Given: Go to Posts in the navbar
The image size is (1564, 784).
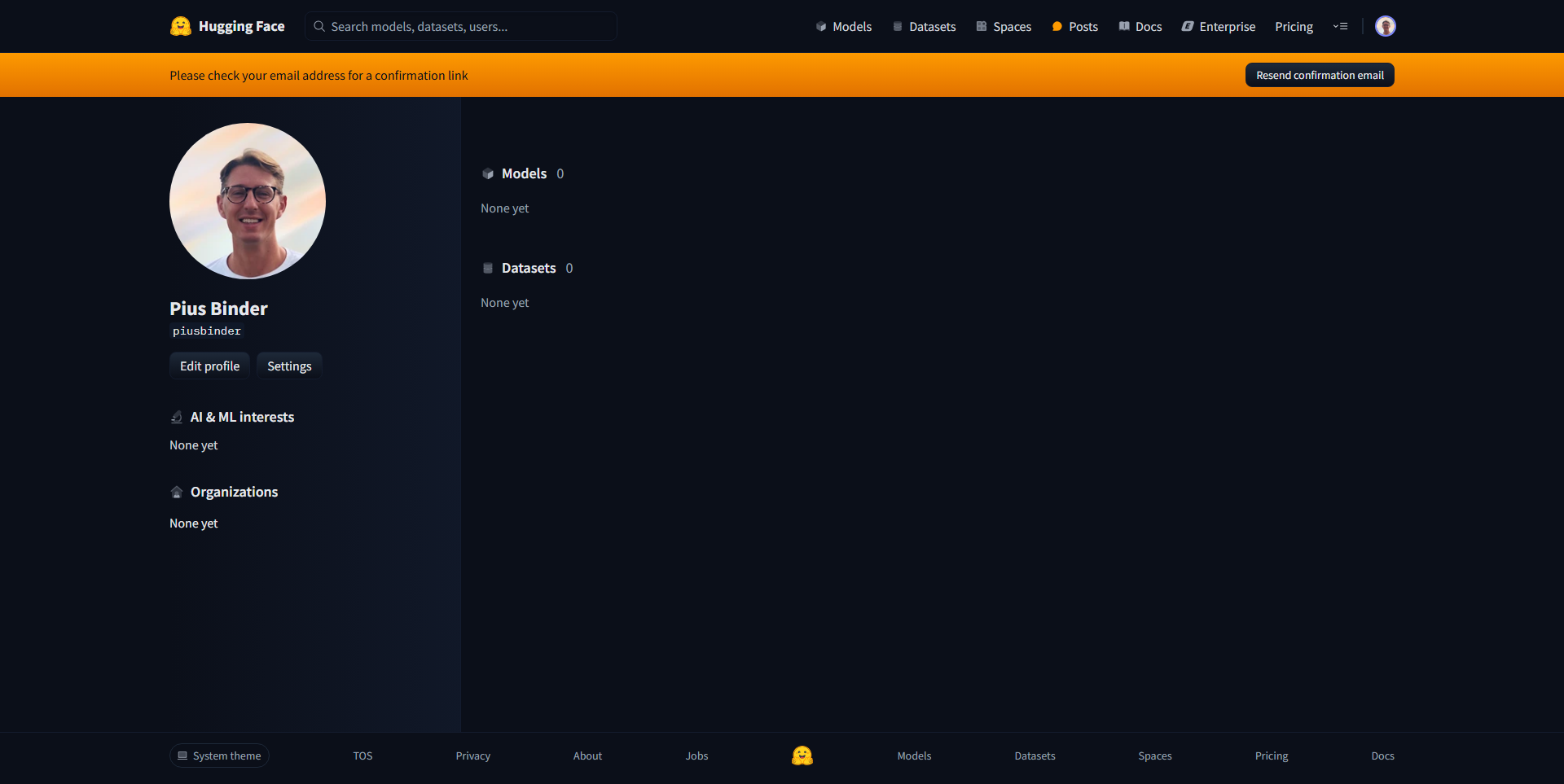Looking at the screenshot, I should pyautogui.click(x=1074, y=26).
